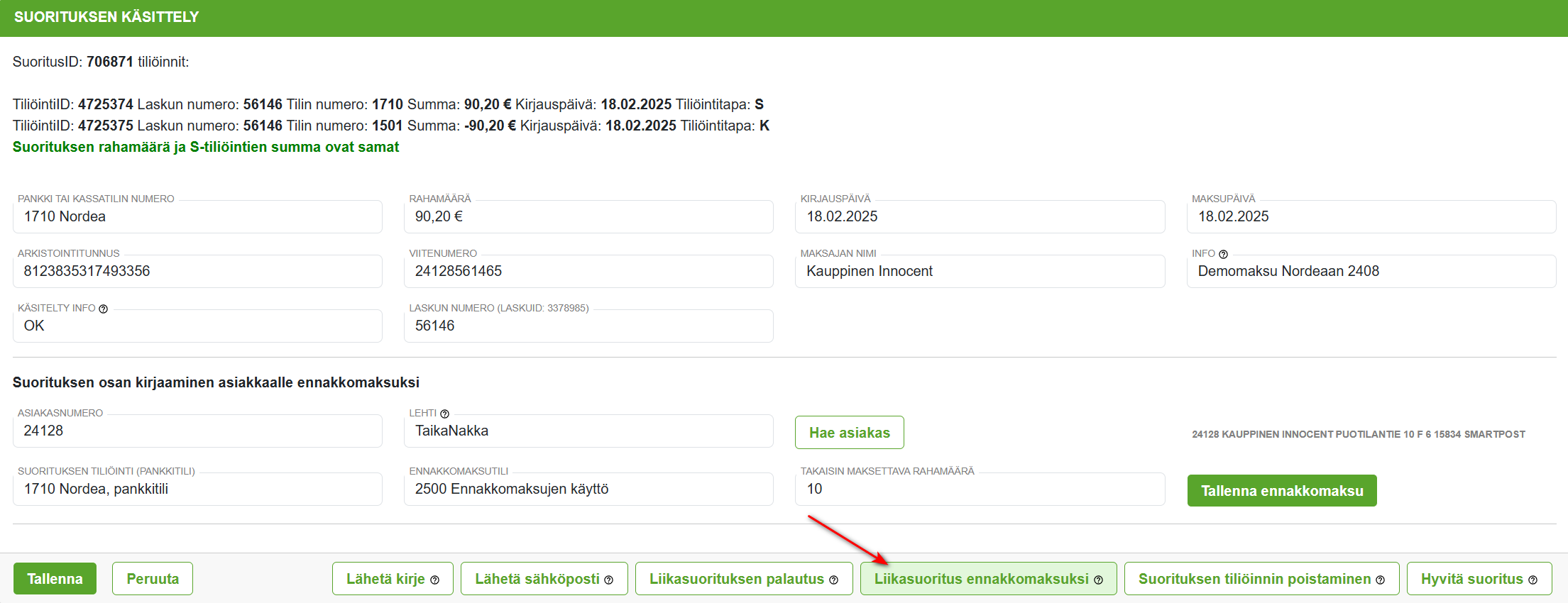Click the SuoritusID 706871 text
The width and height of the screenshot is (1568, 603).
[x=101, y=62]
